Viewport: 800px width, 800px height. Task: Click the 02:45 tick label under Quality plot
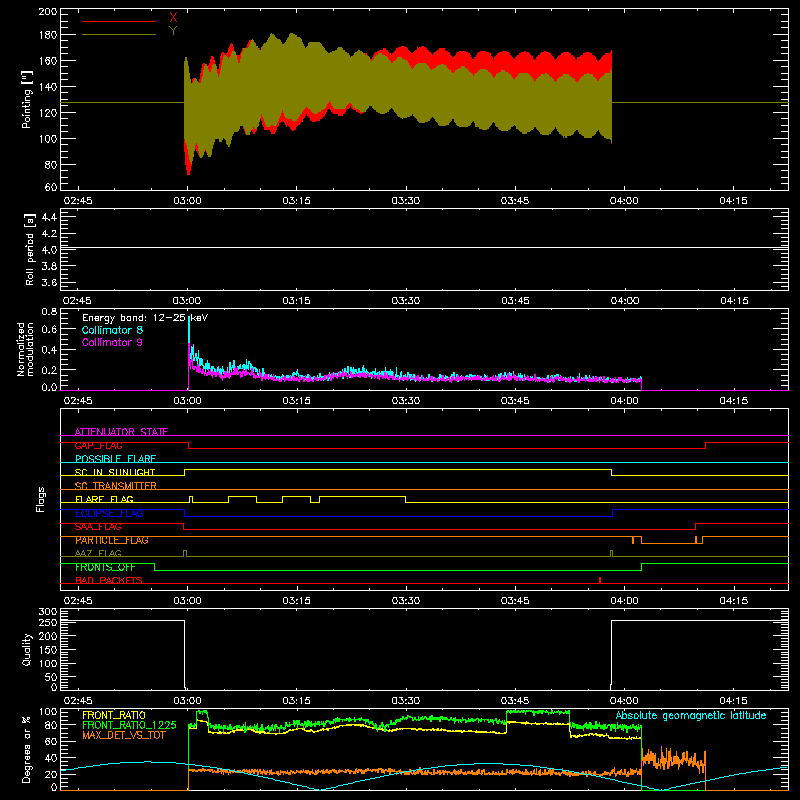[78, 701]
